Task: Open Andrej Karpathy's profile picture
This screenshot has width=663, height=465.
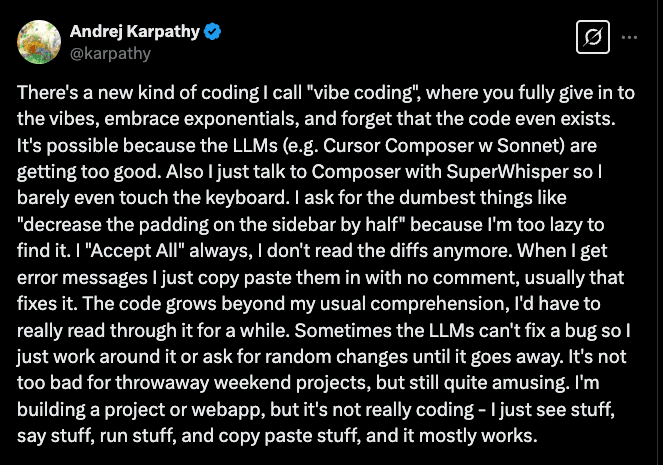Action: [x=38, y=40]
